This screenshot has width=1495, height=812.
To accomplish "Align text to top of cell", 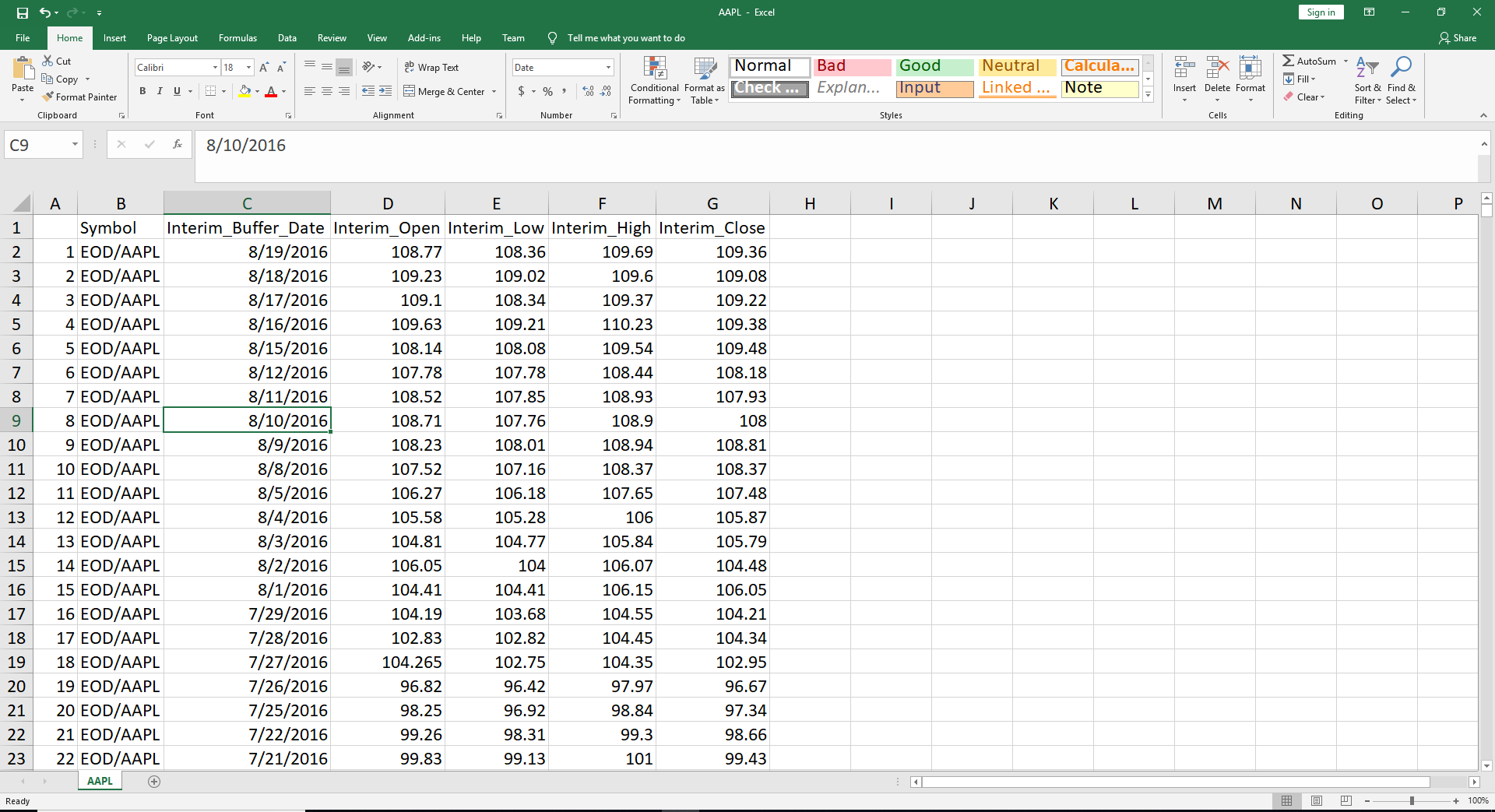I will pos(310,68).
